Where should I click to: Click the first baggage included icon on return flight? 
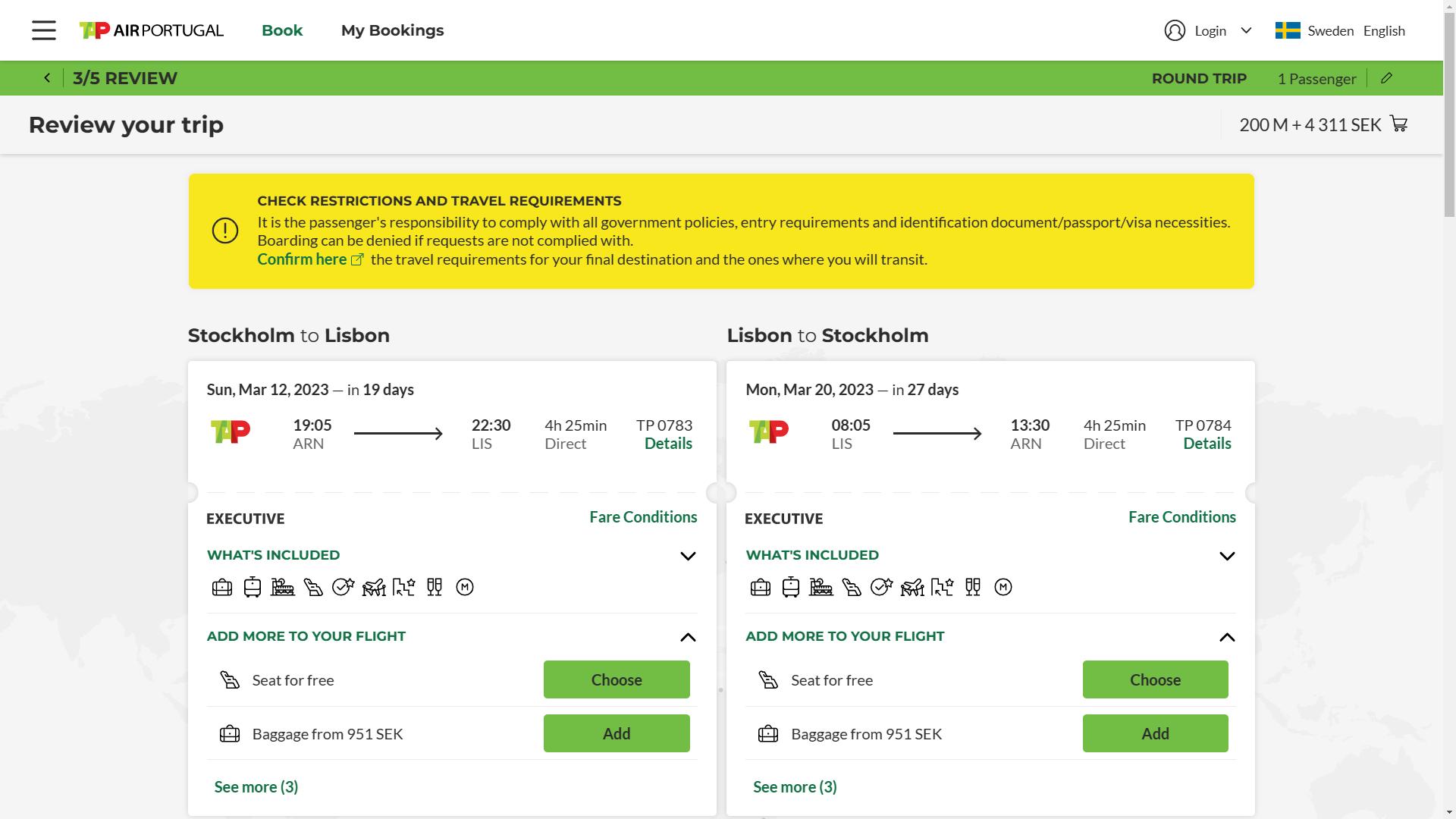pyautogui.click(x=761, y=587)
